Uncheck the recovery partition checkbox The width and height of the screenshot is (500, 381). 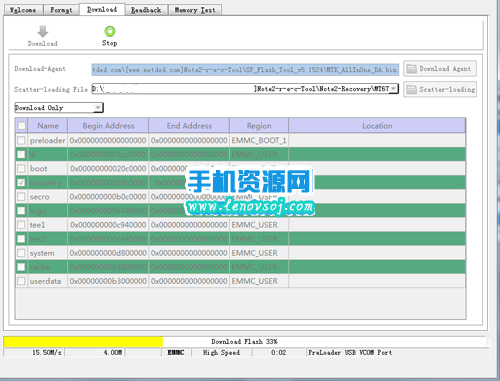coord(21,183)
